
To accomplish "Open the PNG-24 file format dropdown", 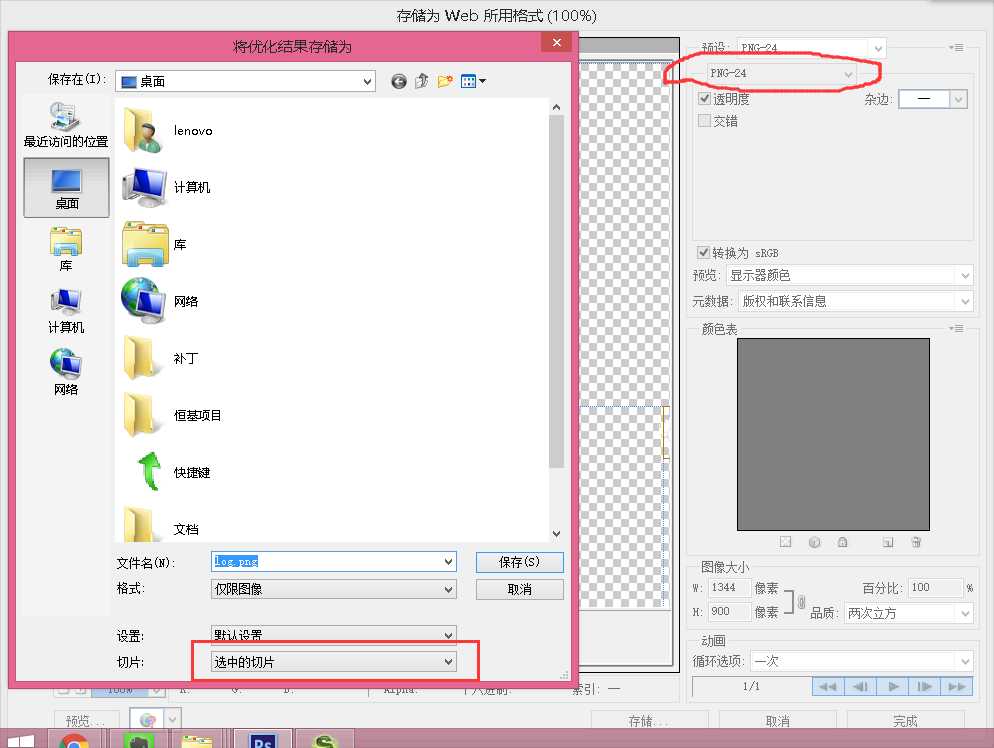I will coord(782,74).
